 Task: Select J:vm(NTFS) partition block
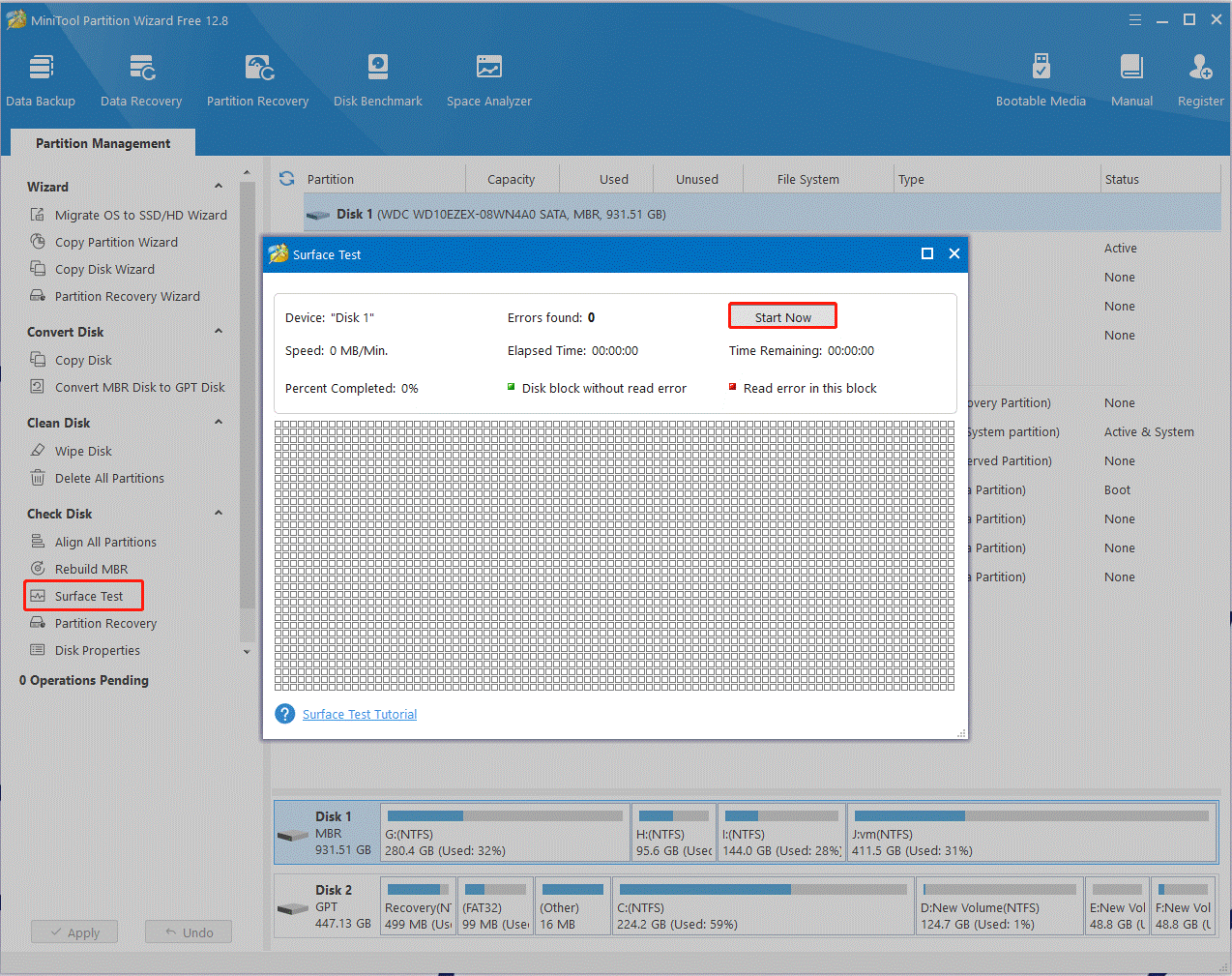coord(1031,833)
